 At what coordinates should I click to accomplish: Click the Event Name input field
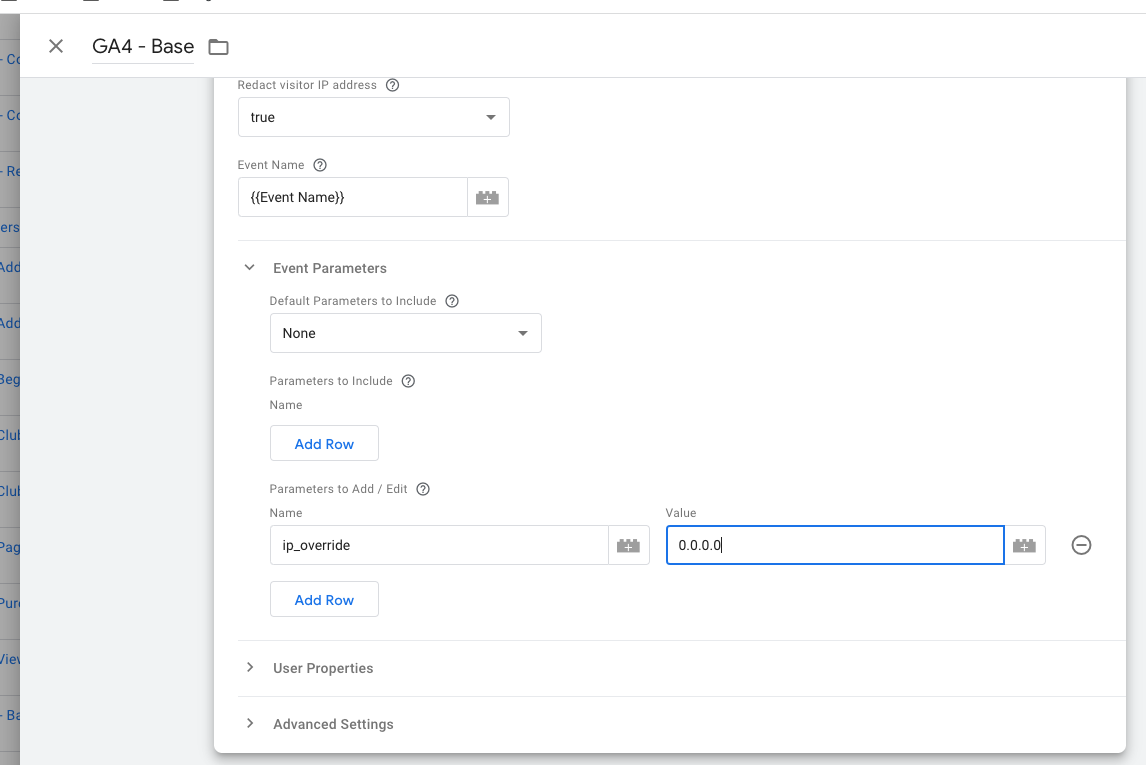pyautogui.click(x=352, y=197)
